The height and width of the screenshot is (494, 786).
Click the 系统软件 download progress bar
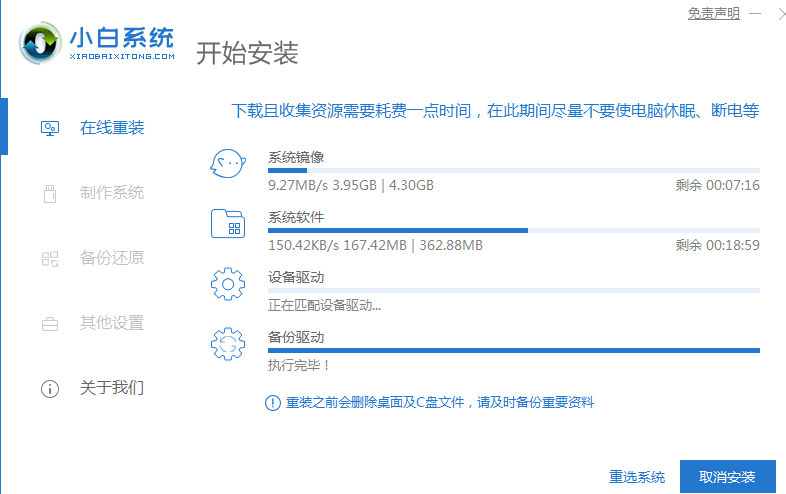pos(513,230)
